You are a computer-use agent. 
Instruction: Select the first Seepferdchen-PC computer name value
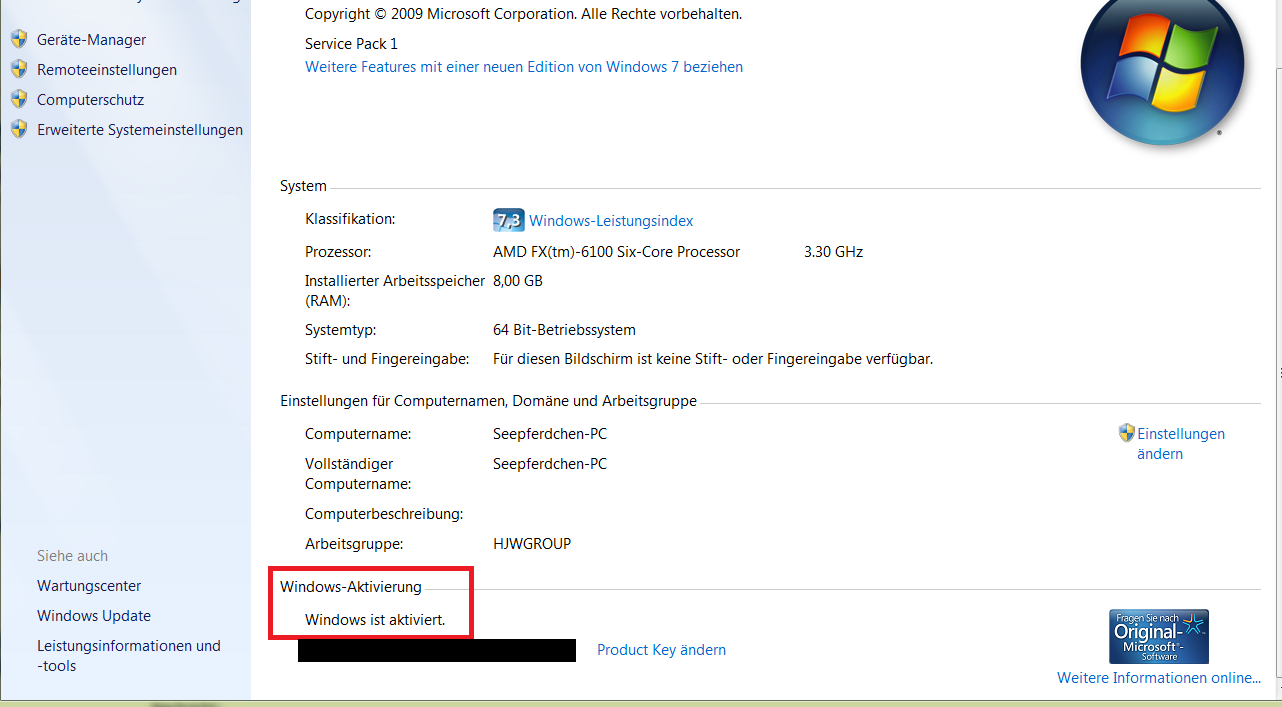click(x=550, y=434)
